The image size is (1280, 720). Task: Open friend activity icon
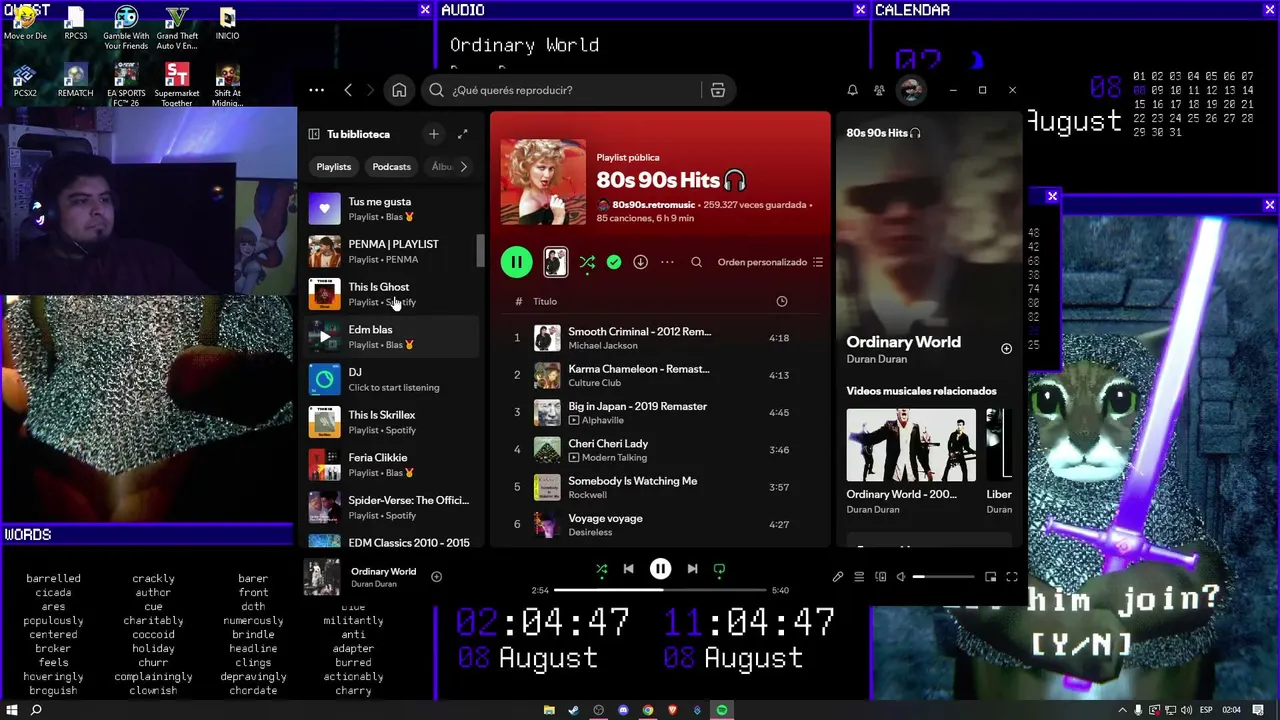879,90
